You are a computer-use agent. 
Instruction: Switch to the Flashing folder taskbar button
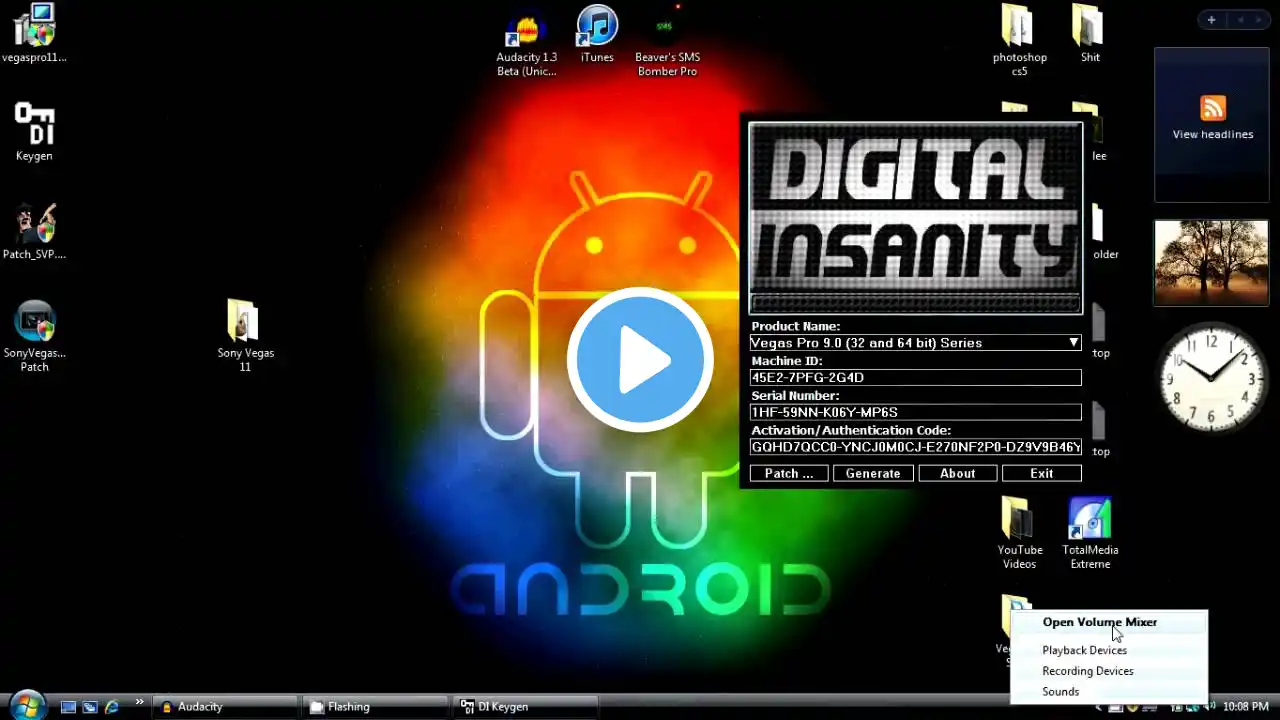[x=376, y=707]
